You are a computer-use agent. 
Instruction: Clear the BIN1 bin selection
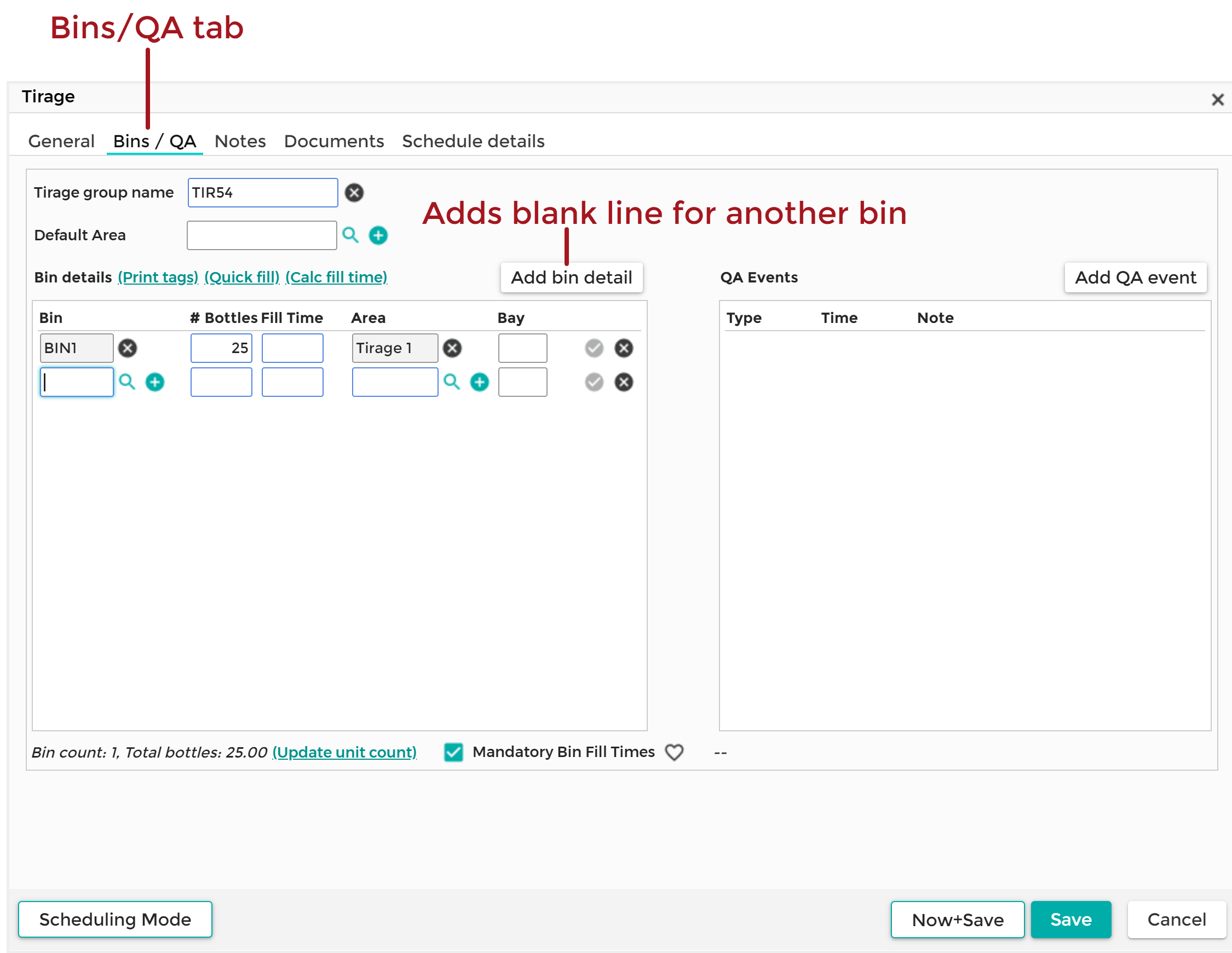click(x=128, y=348)
